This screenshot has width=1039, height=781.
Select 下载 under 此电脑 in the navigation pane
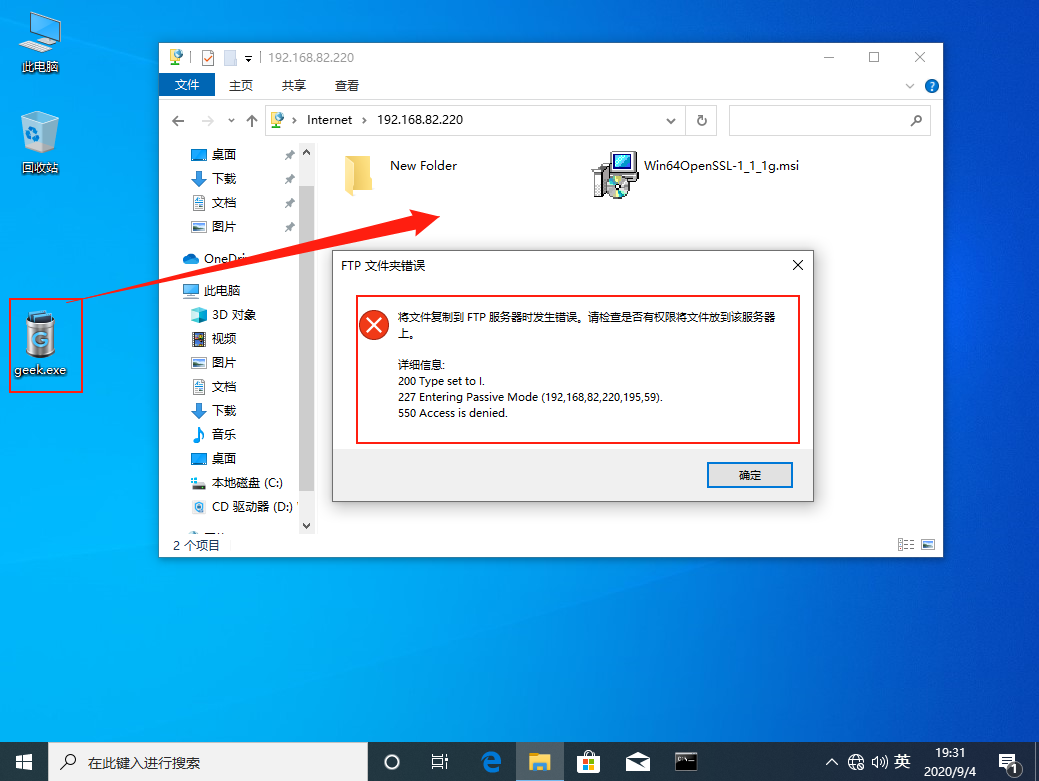tap(213, 411)
